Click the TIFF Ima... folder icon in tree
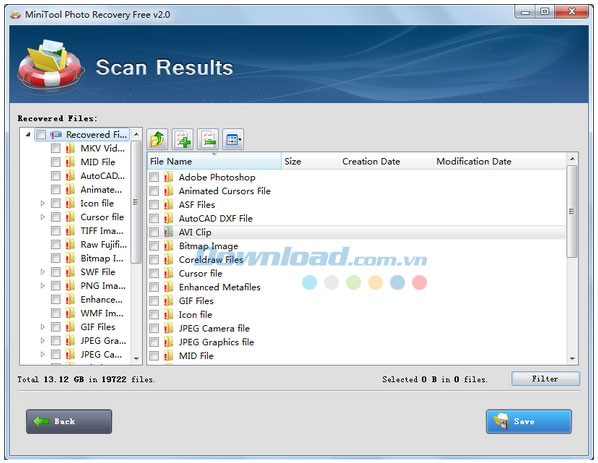This screenshot has width=598, height=463. [70, 231]
